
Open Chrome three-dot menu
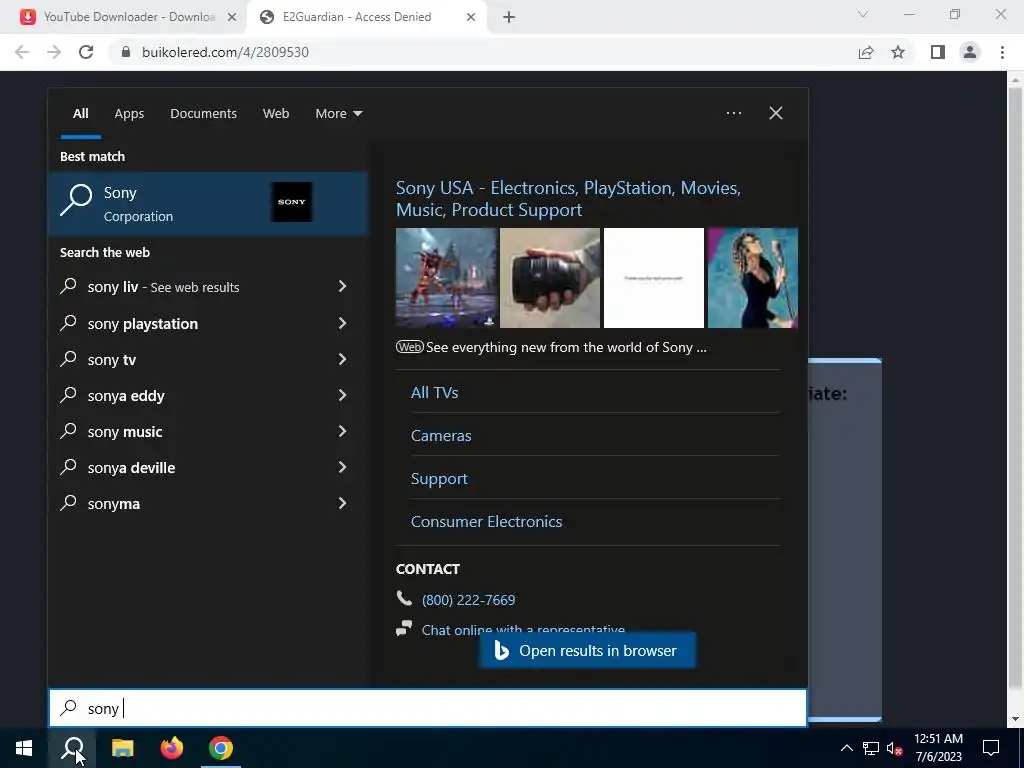click(x=1002, y=52)
